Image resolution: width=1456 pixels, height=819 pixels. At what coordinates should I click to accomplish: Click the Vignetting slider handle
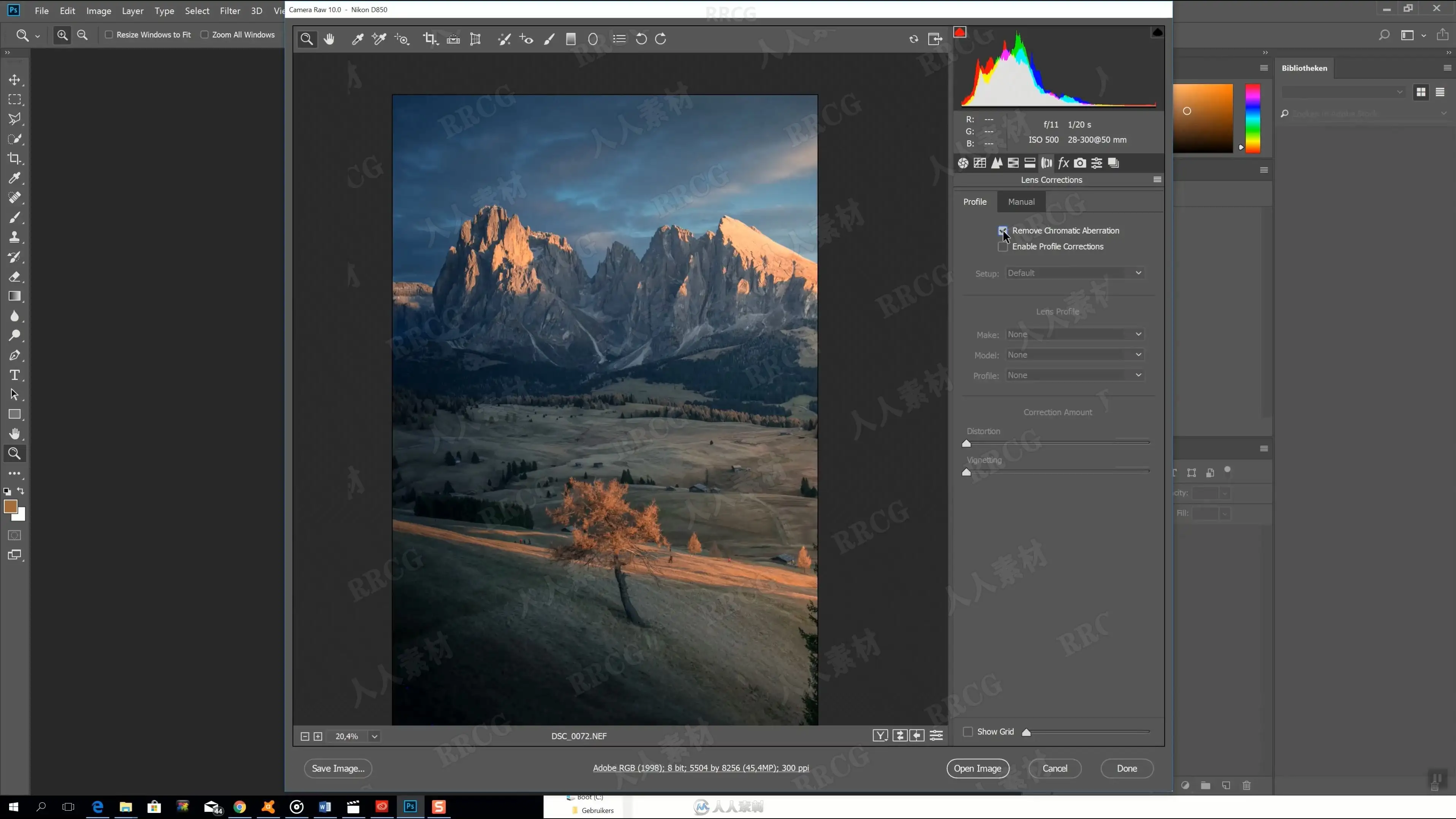(x=967, y=473)
